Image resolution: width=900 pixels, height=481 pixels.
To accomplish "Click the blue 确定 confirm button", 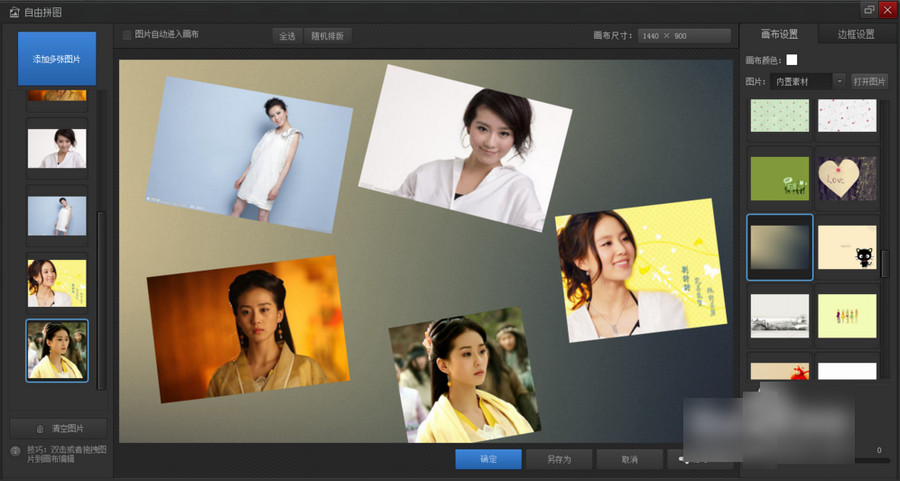I will (x=488, y=459).
